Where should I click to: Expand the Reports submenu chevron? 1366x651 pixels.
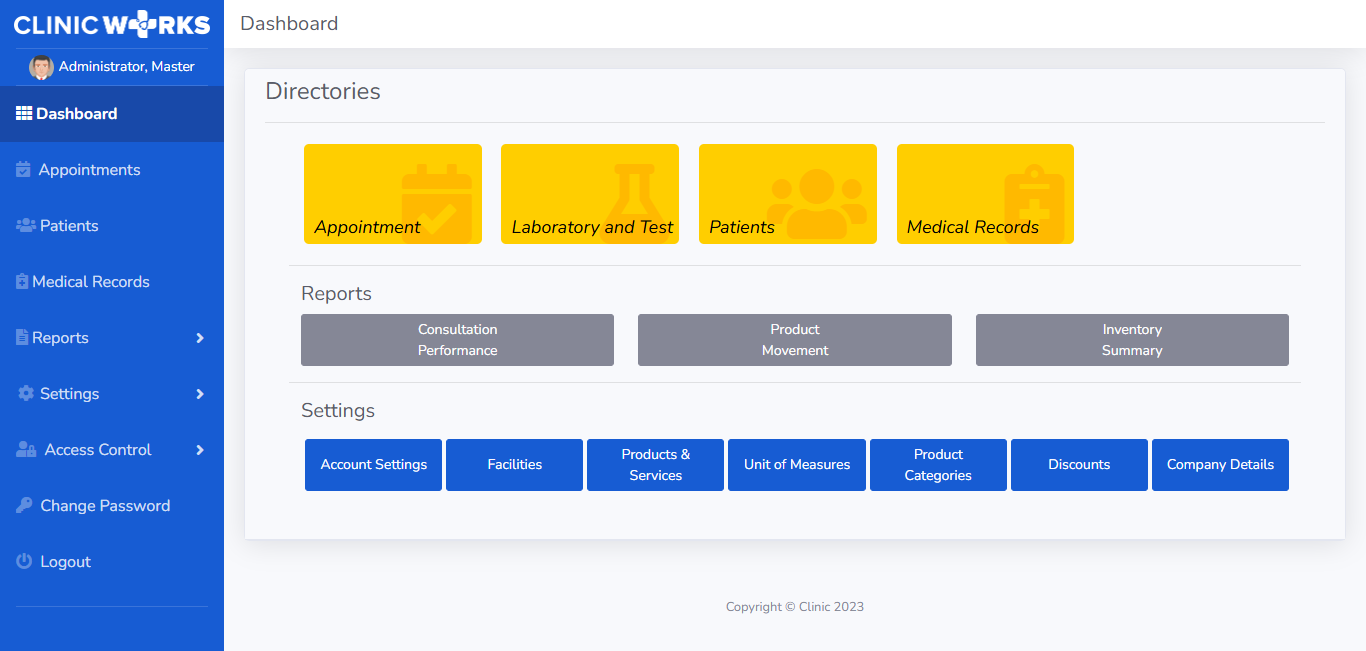coord(200,338)
